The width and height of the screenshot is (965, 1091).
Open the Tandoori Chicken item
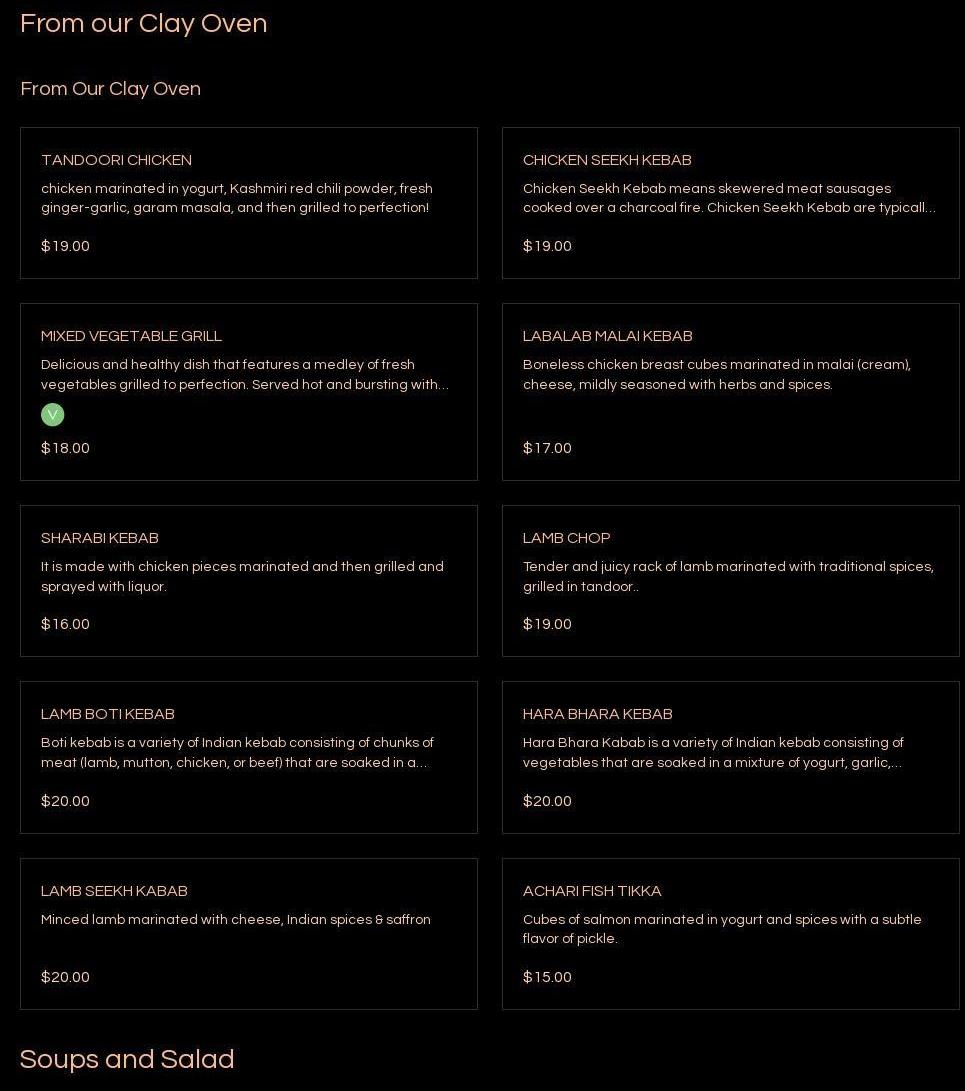click(x=116, y=160)
